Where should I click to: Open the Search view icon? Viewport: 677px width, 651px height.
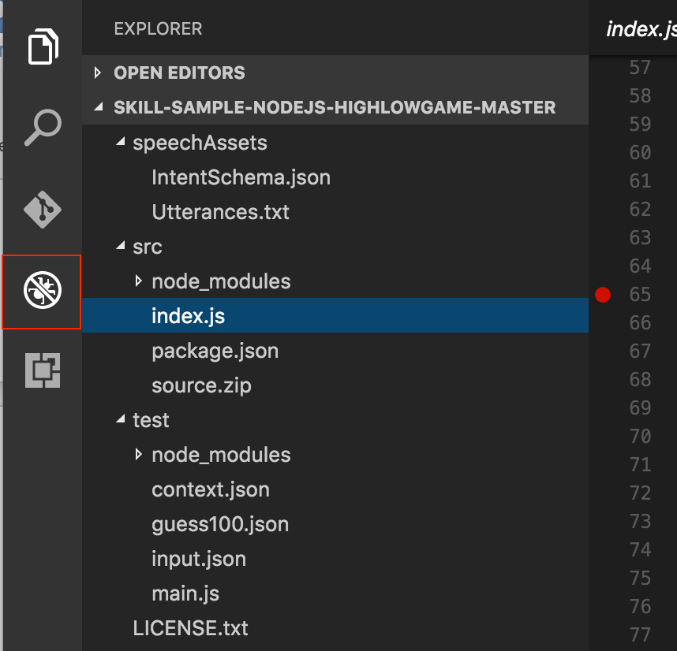coord(42,127)
